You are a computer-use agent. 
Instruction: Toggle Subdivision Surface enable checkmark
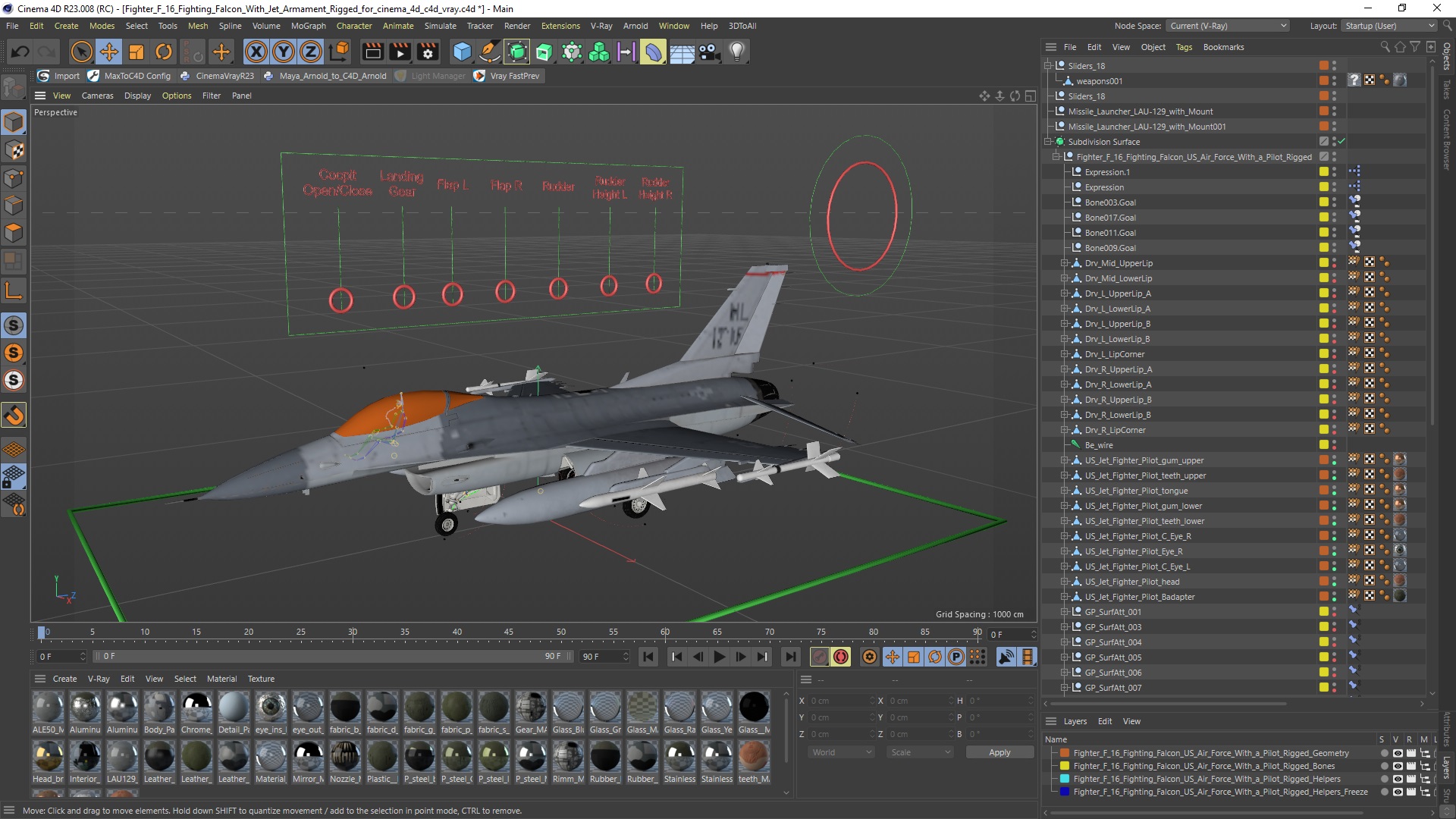pyautogui.click(x=1341, y=142)
